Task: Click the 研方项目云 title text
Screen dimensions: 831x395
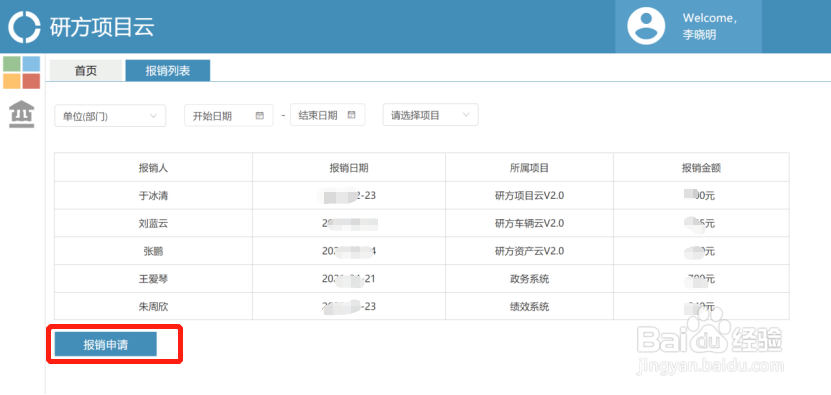Action: 102,27
